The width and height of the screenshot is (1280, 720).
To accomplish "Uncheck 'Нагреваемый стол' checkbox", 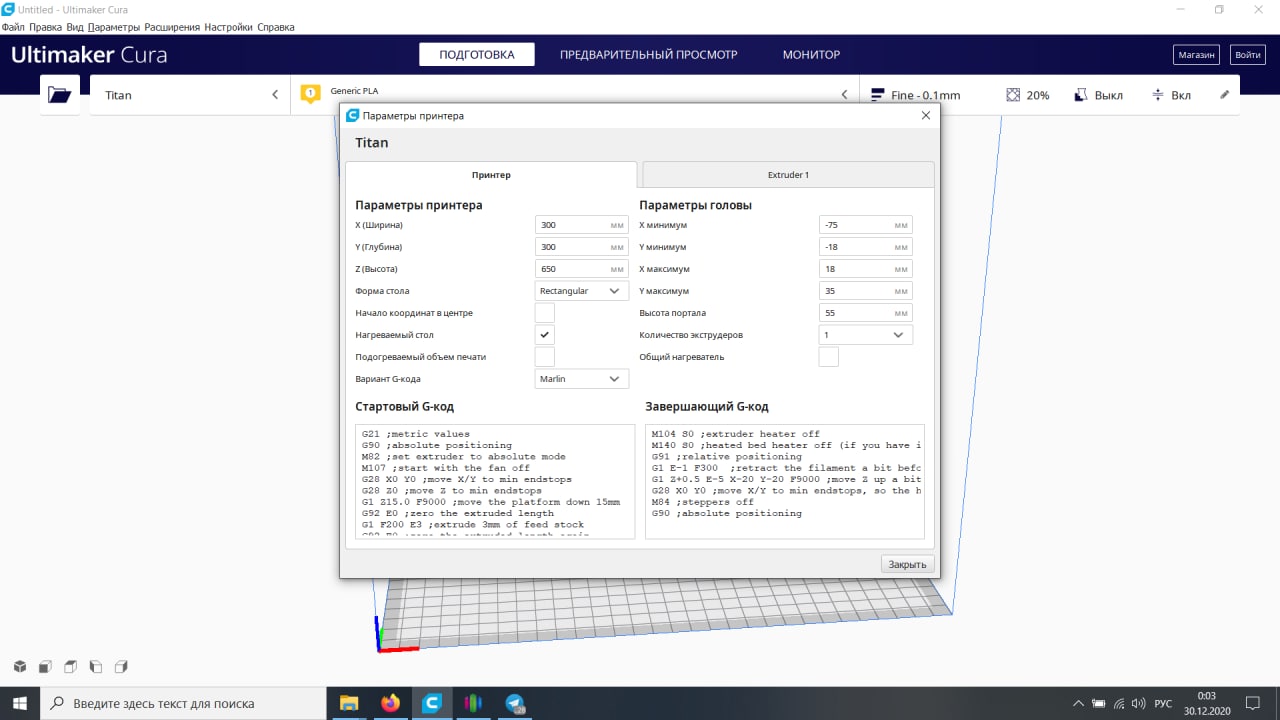I will click(545, 335).
